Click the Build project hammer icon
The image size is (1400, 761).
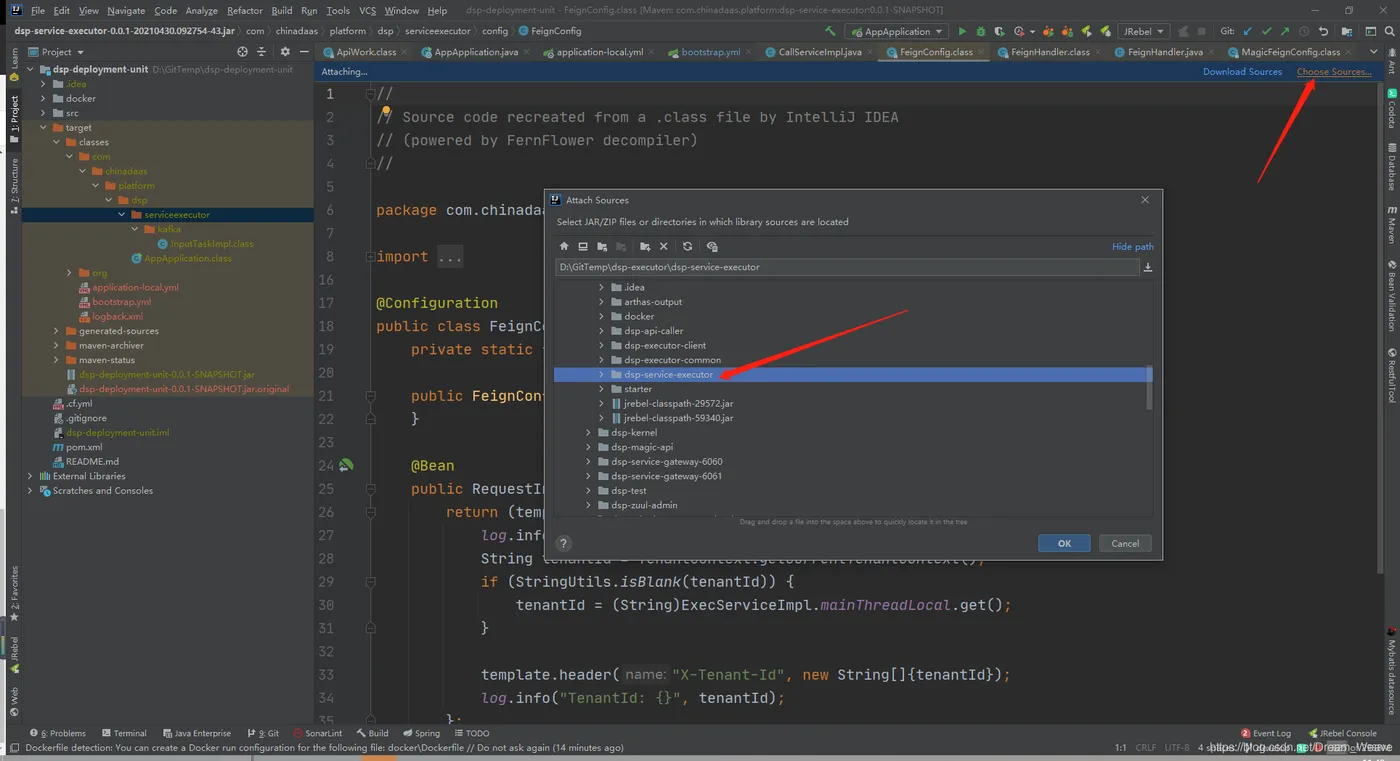coord(829,31)
